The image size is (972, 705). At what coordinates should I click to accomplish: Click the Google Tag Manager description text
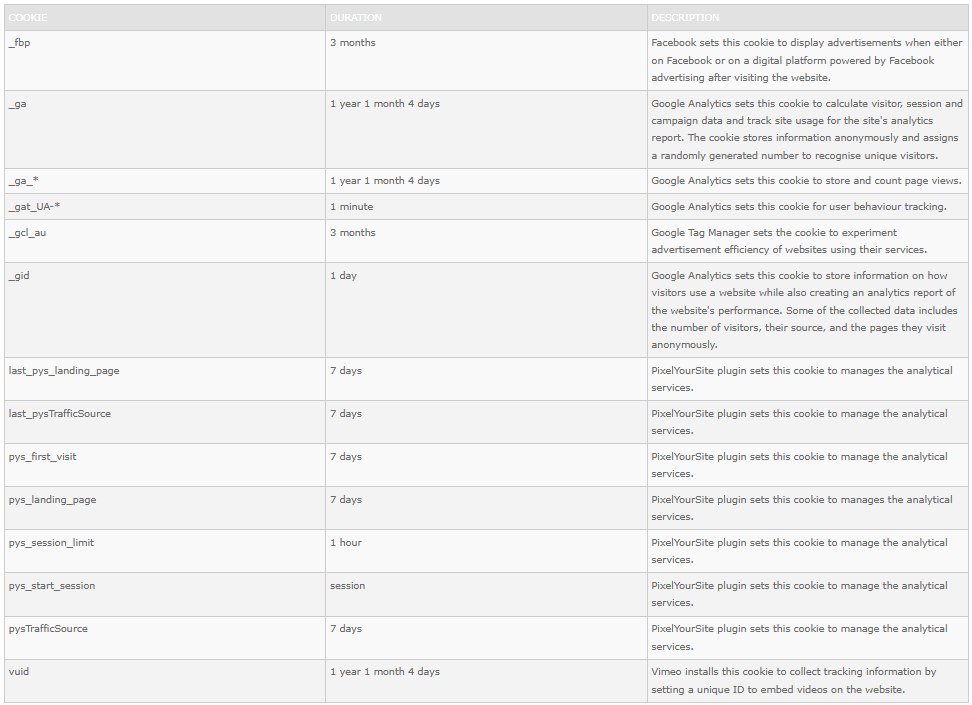coord(789,241)
